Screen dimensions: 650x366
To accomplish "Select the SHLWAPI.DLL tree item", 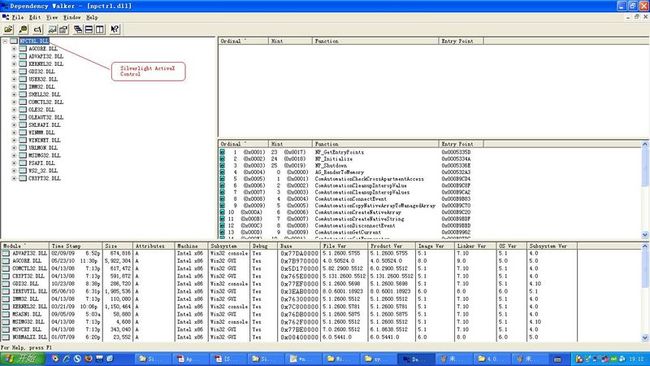I will 44,125.
